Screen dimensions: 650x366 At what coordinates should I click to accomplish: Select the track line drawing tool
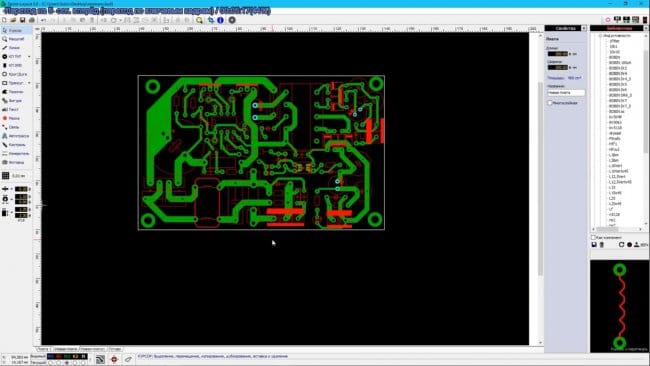14,48
